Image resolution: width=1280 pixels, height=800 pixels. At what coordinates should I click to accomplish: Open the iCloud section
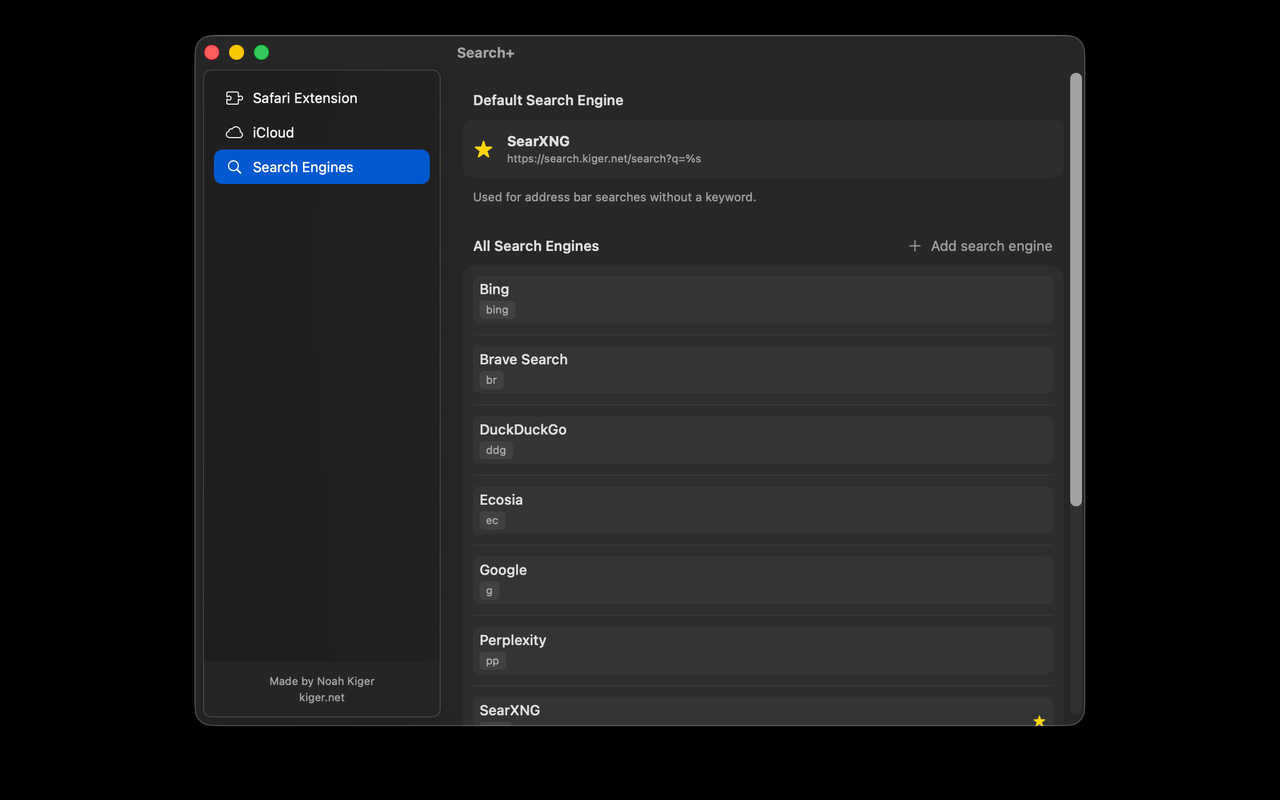(x=322, y=132)
